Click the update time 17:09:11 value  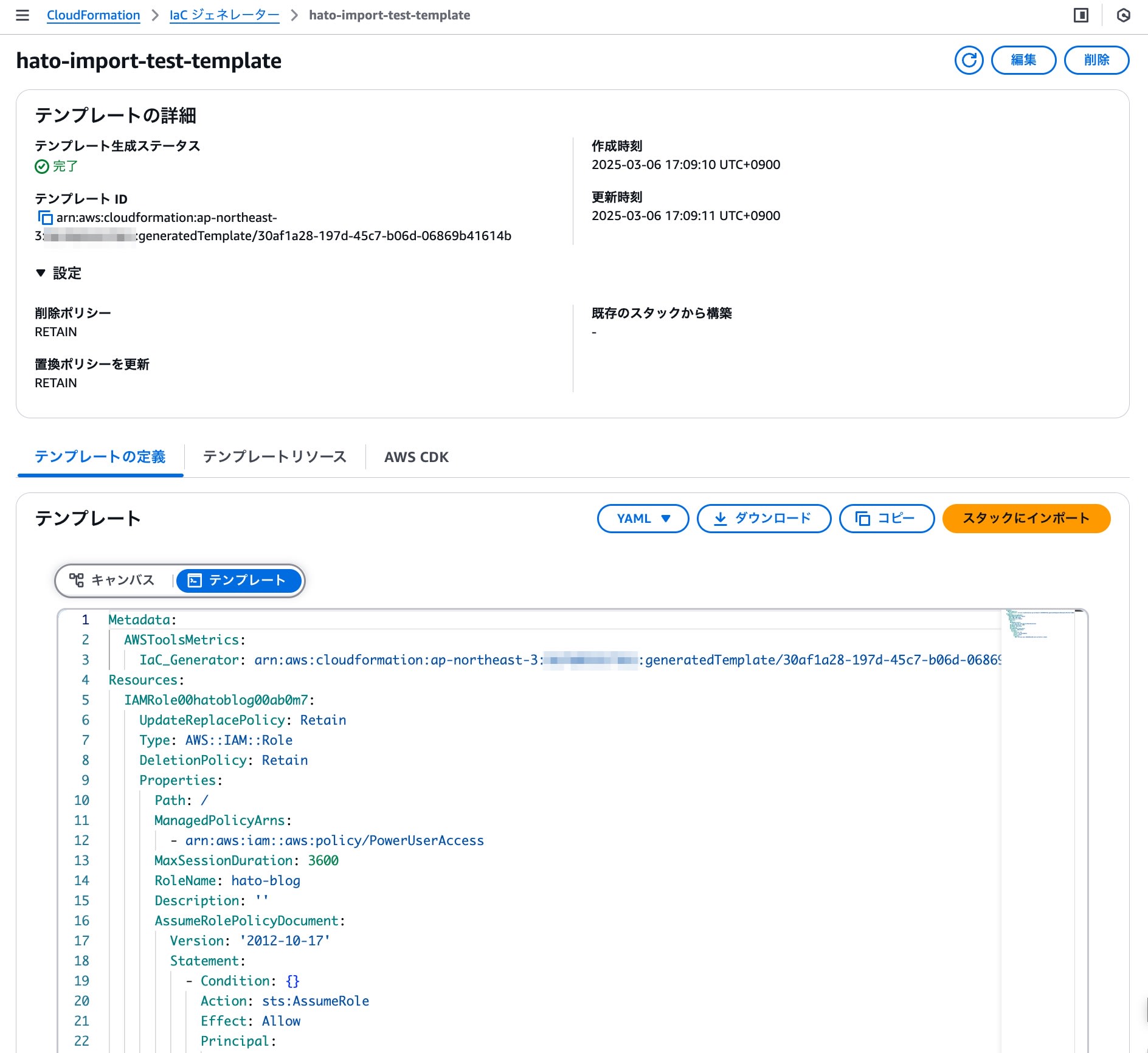(x=686, y=216)
